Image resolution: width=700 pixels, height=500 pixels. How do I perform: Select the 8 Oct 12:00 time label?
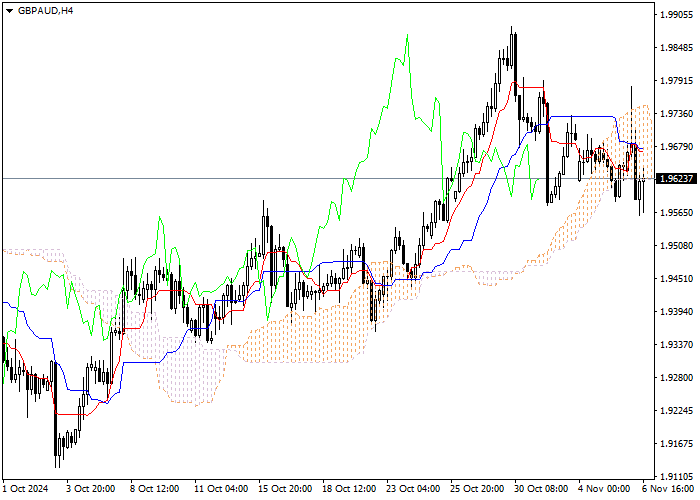(154, 488)
